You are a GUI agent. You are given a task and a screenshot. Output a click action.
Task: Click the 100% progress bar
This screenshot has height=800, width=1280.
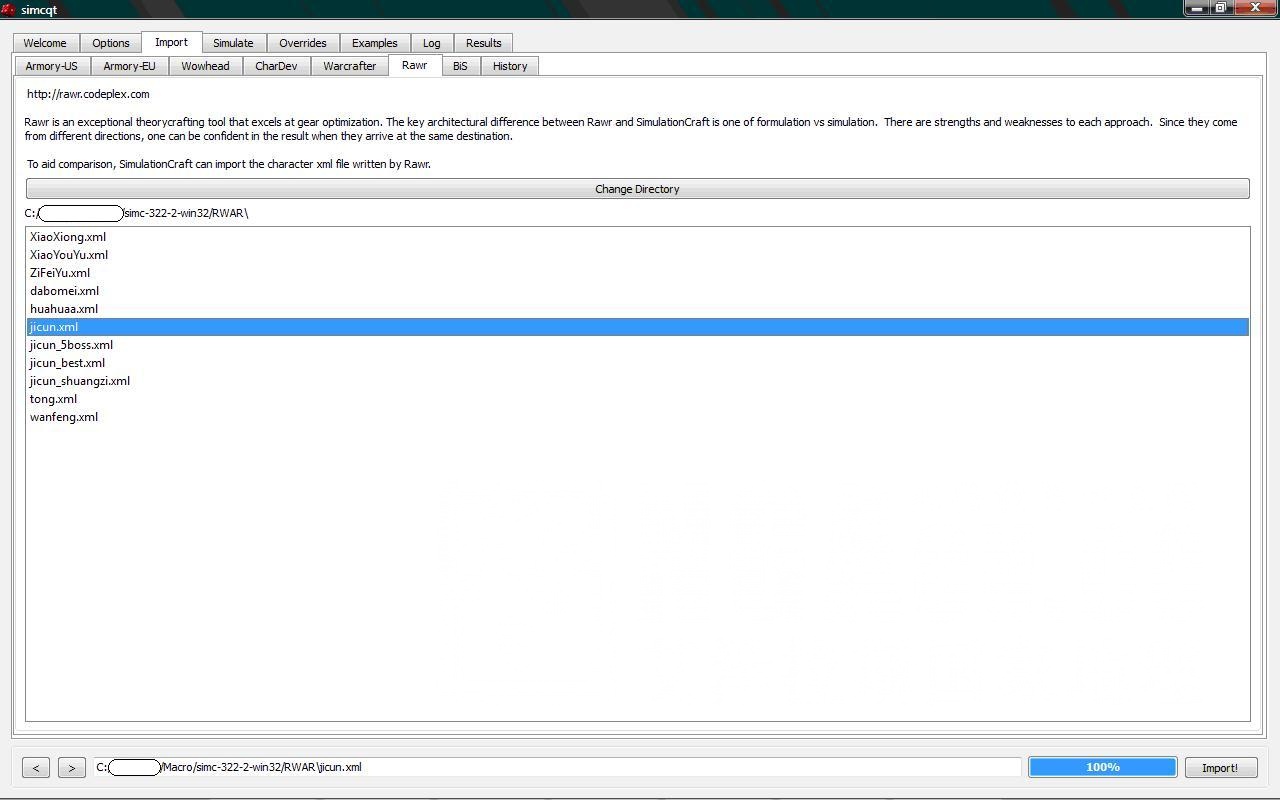point(1102,767)
